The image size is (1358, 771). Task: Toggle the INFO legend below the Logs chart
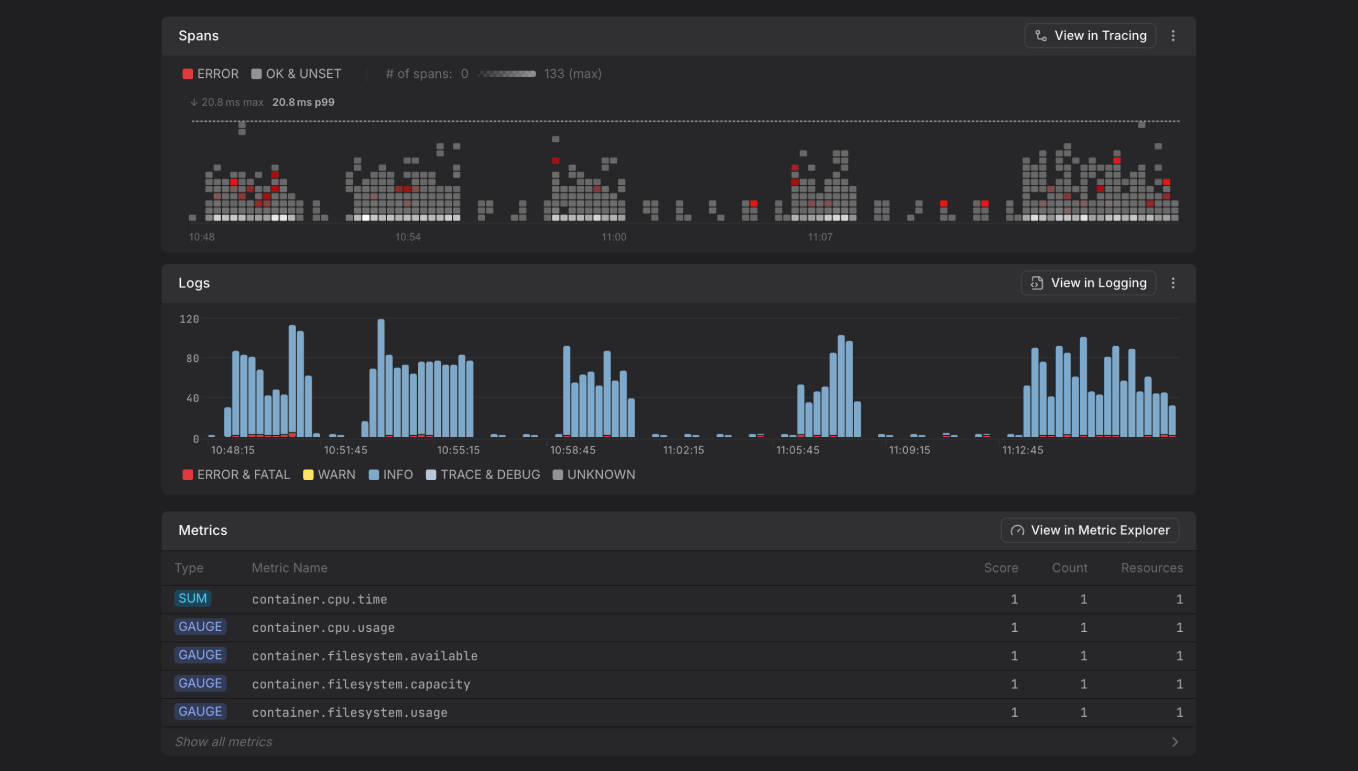(390, 474)
